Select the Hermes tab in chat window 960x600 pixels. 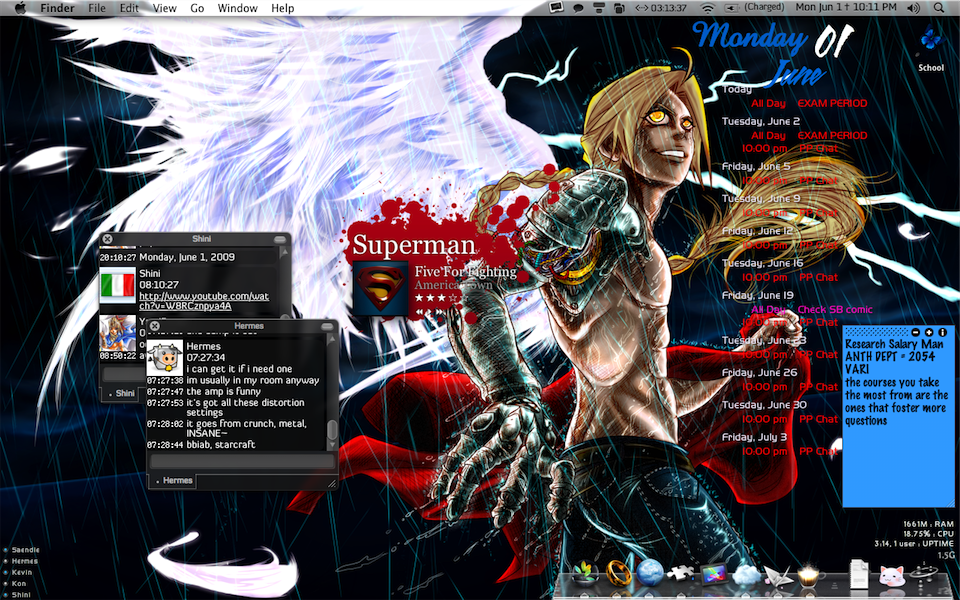click(173, 481)
